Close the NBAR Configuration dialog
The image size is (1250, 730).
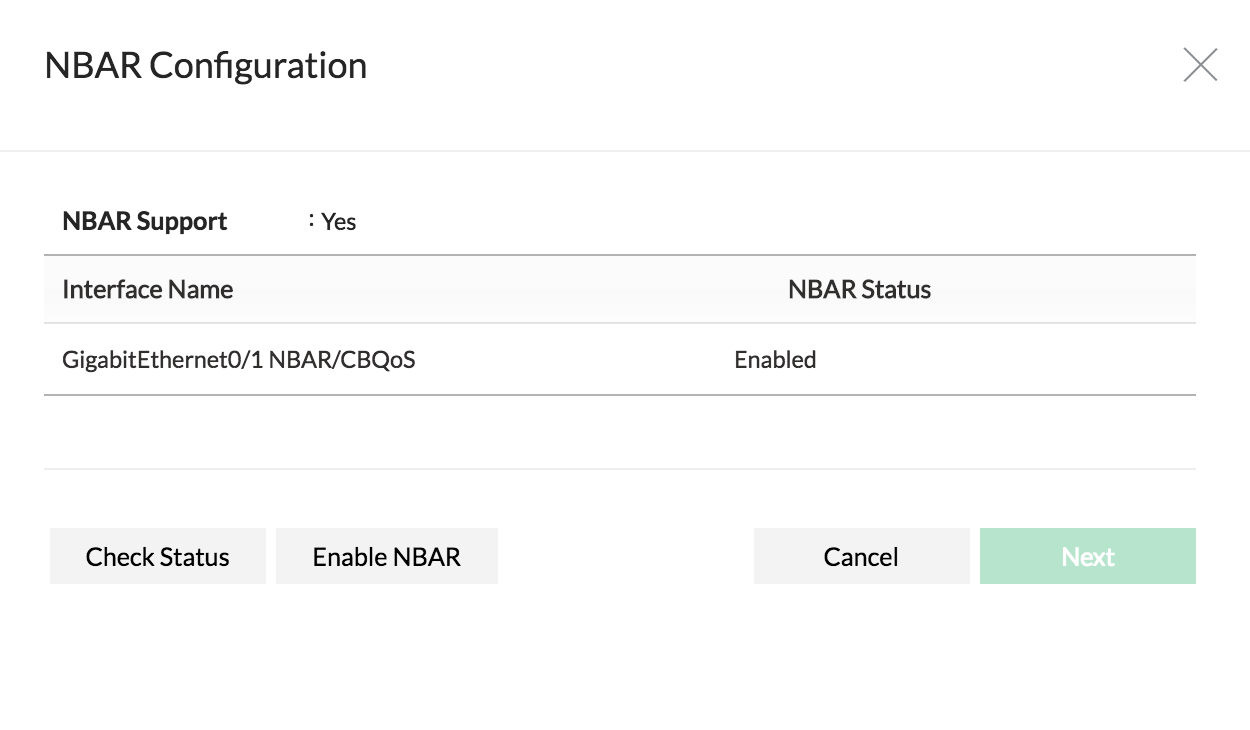(1200, 64)
